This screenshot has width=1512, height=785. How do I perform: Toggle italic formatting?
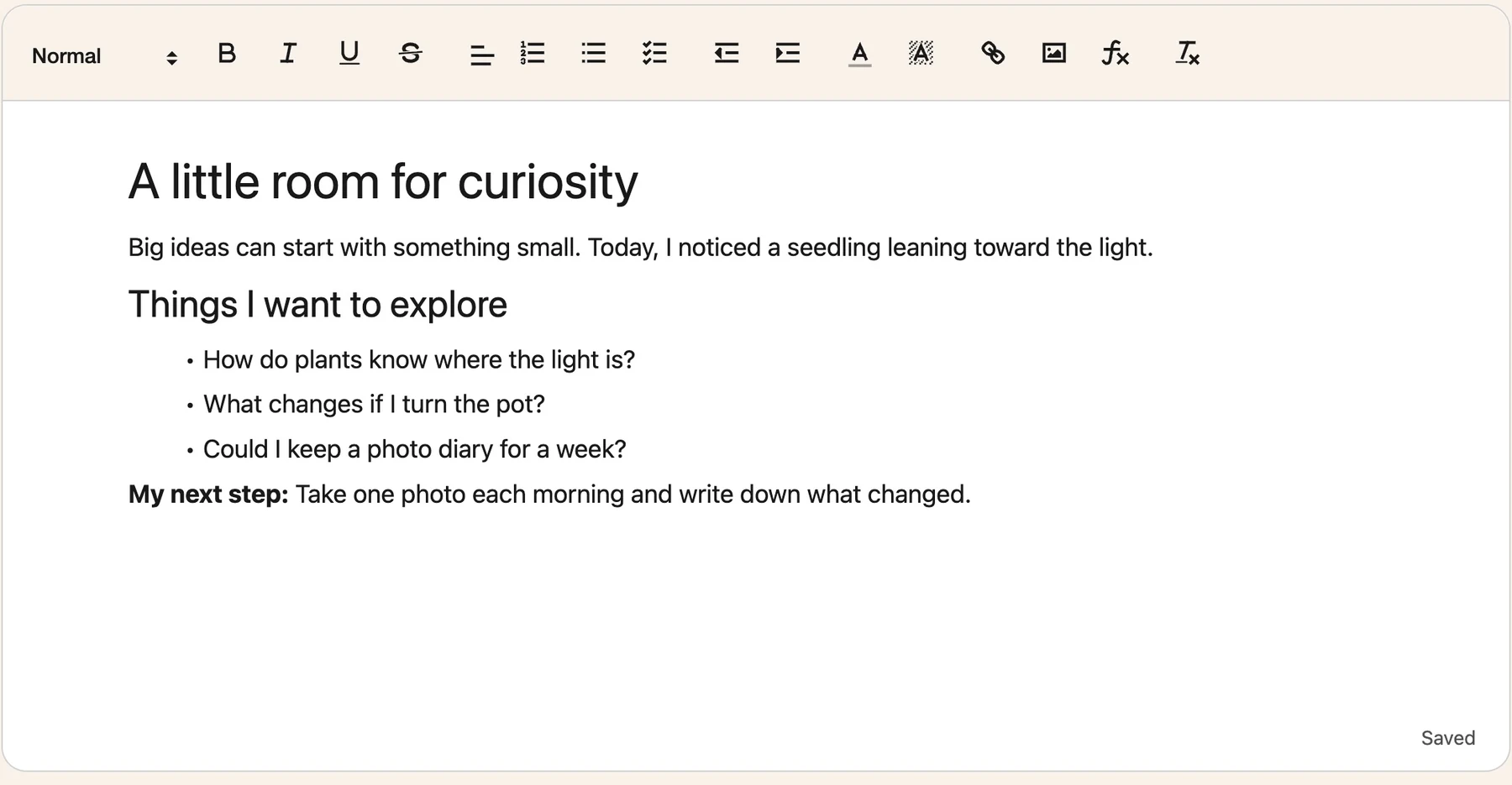point(288,54)
